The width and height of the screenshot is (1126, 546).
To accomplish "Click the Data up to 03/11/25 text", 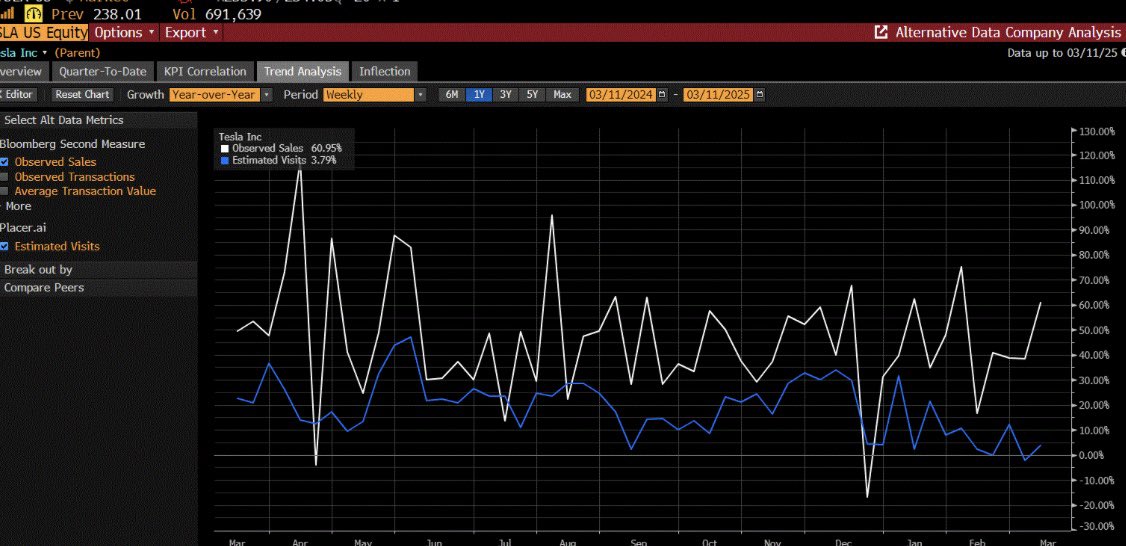I will point(1063,53).
